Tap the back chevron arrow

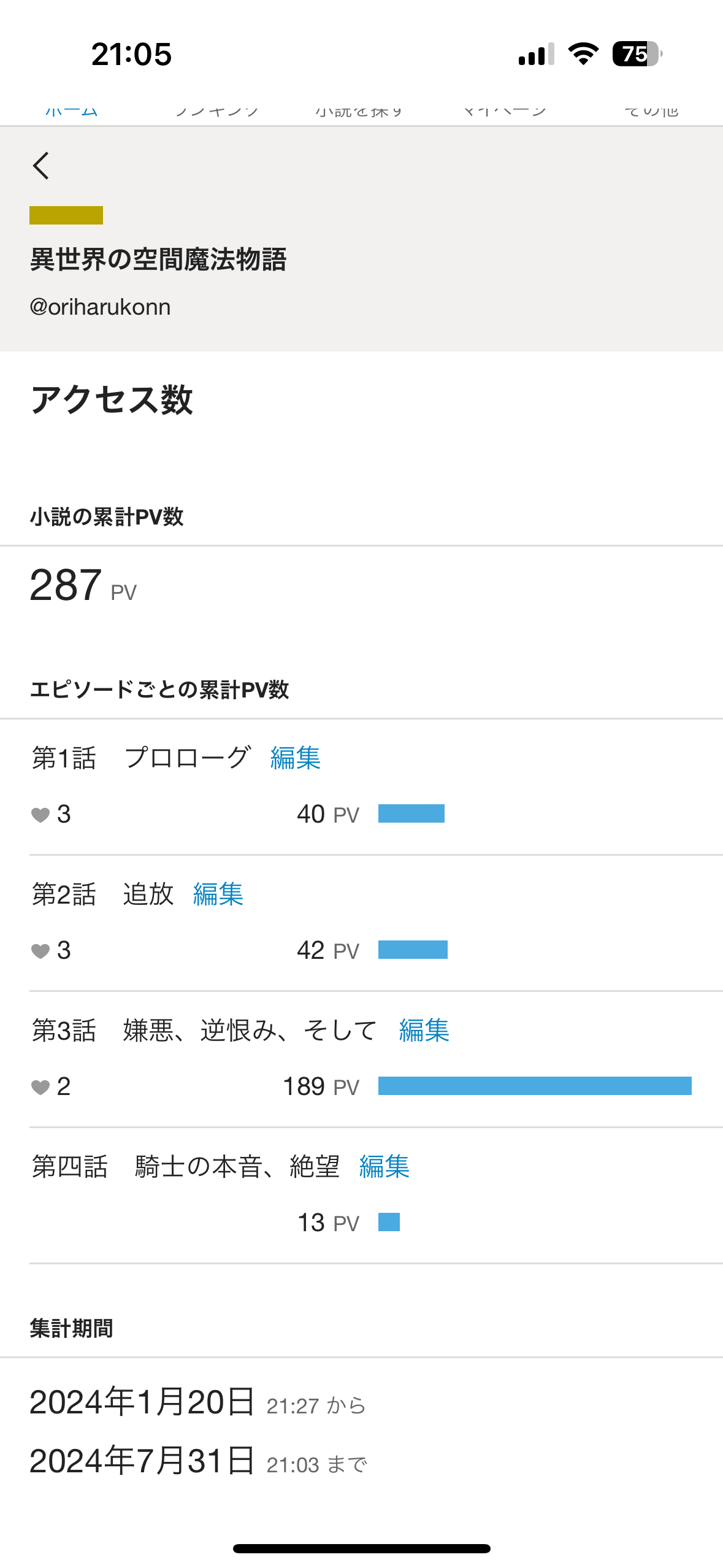(41, 166)
